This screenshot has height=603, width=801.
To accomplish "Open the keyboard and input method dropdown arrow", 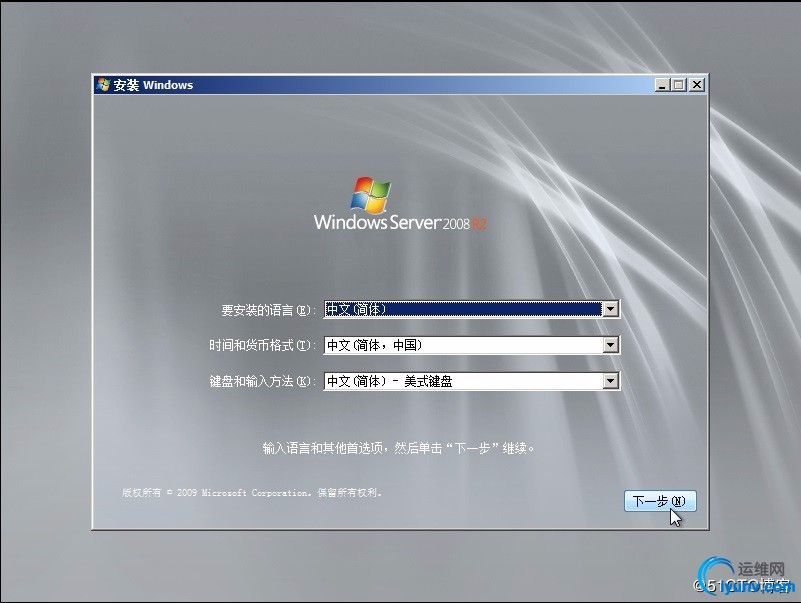I will [610, 381].
